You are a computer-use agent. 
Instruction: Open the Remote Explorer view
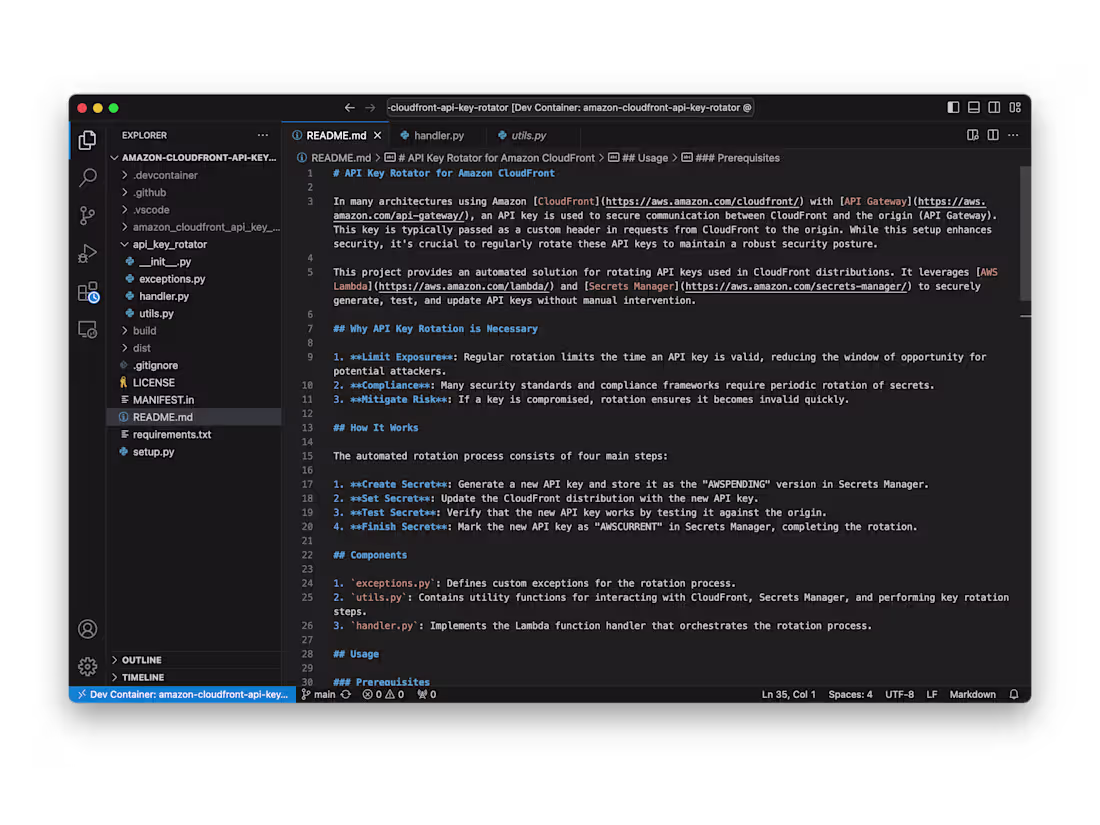(87, 330)
